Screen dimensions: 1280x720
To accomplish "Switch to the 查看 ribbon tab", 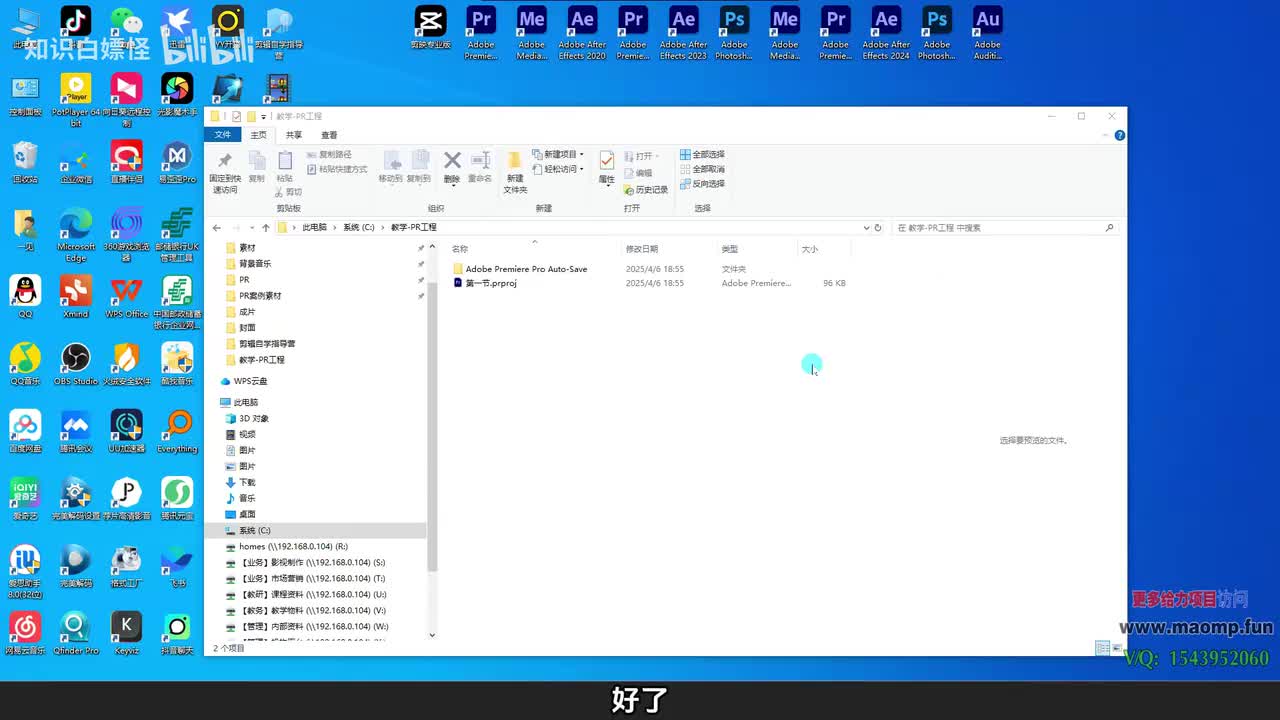I will coord(329,135).
